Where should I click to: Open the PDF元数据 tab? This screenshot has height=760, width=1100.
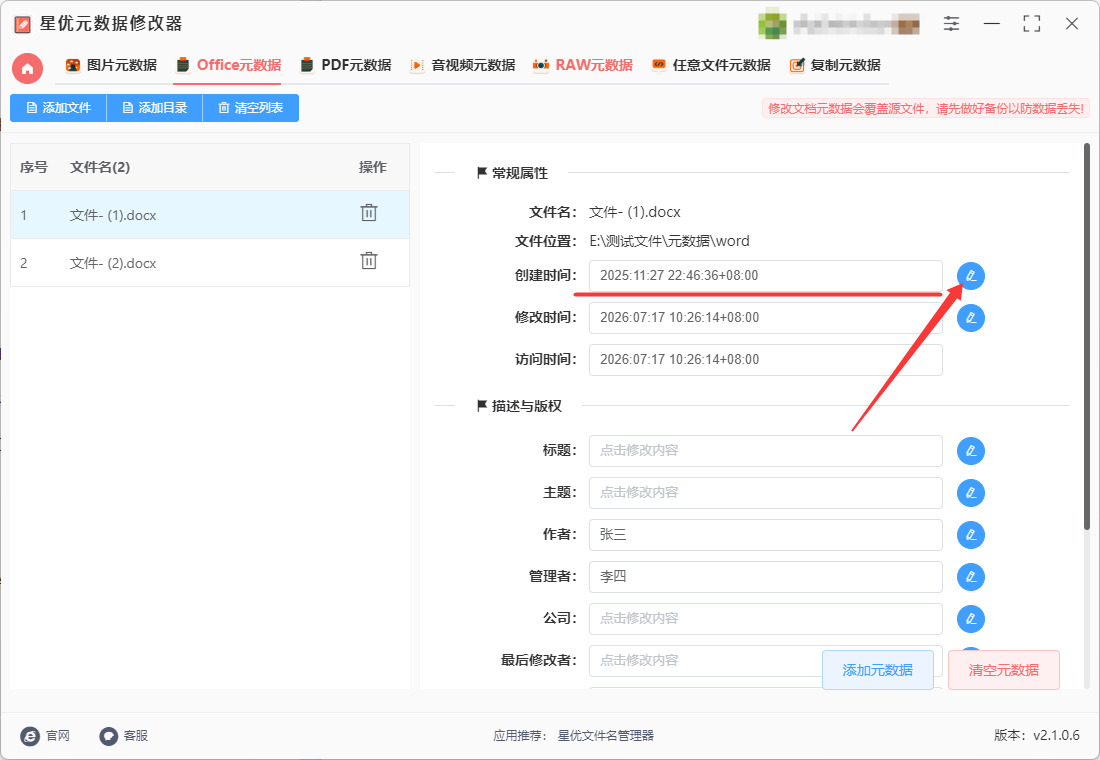(x=346, y=65)
